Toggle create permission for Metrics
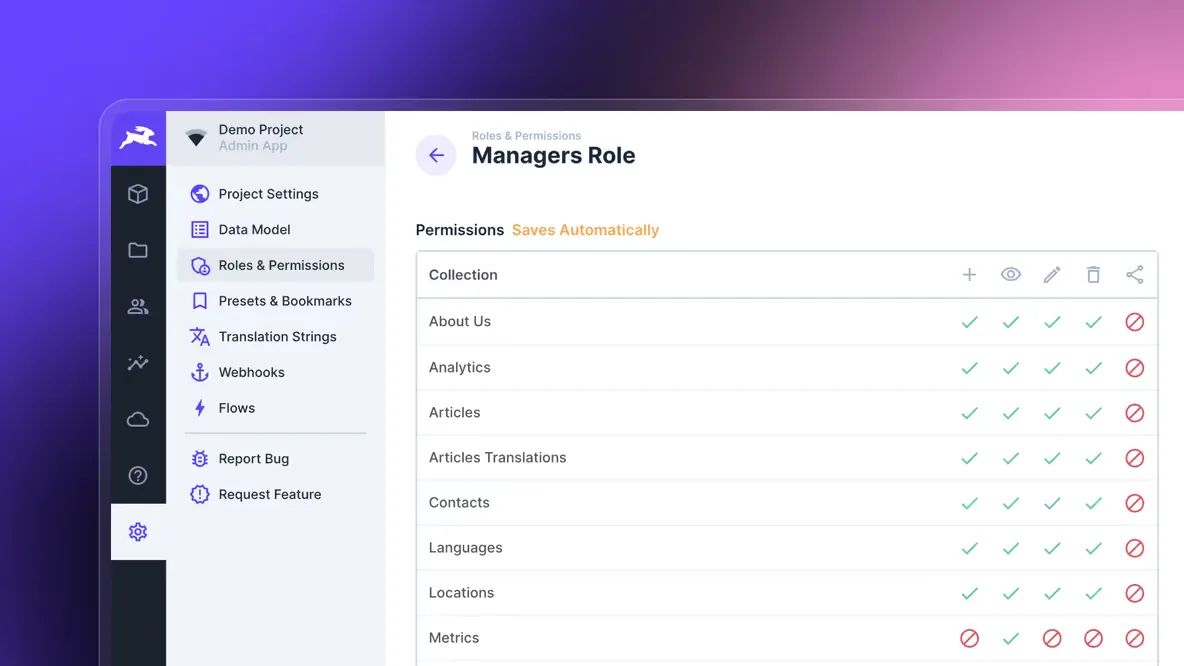Viewport: 1184px width, 666px height. coord(970,639)
